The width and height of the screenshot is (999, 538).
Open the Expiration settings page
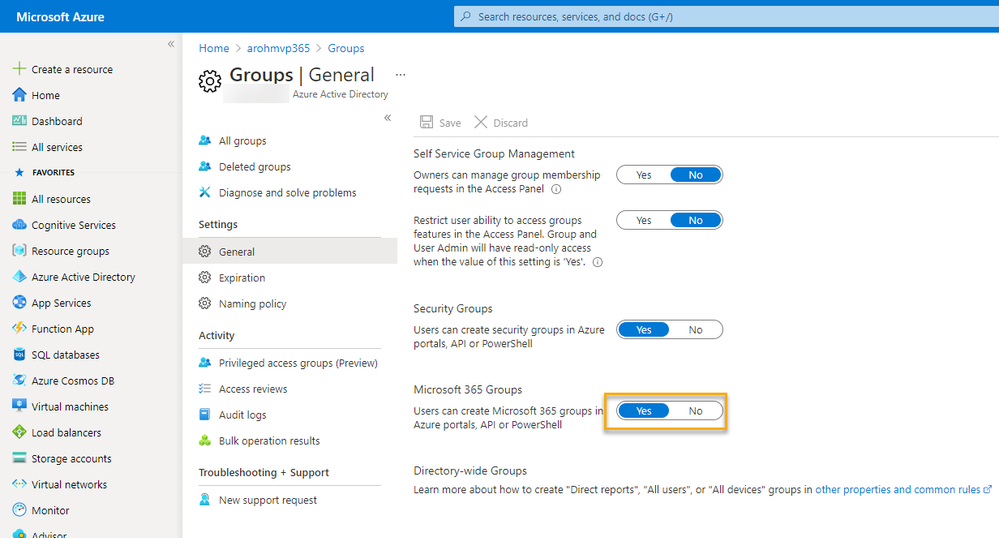pyautogui.click(x=242, y=278)
